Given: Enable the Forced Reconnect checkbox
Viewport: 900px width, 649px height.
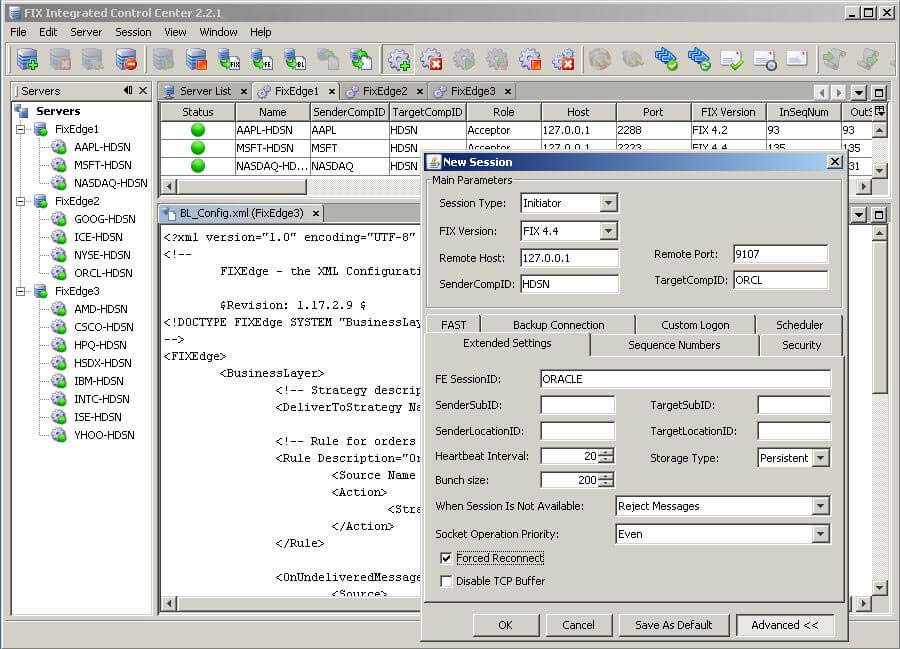Looking at the screenshot, I should [x=446, y=558].
